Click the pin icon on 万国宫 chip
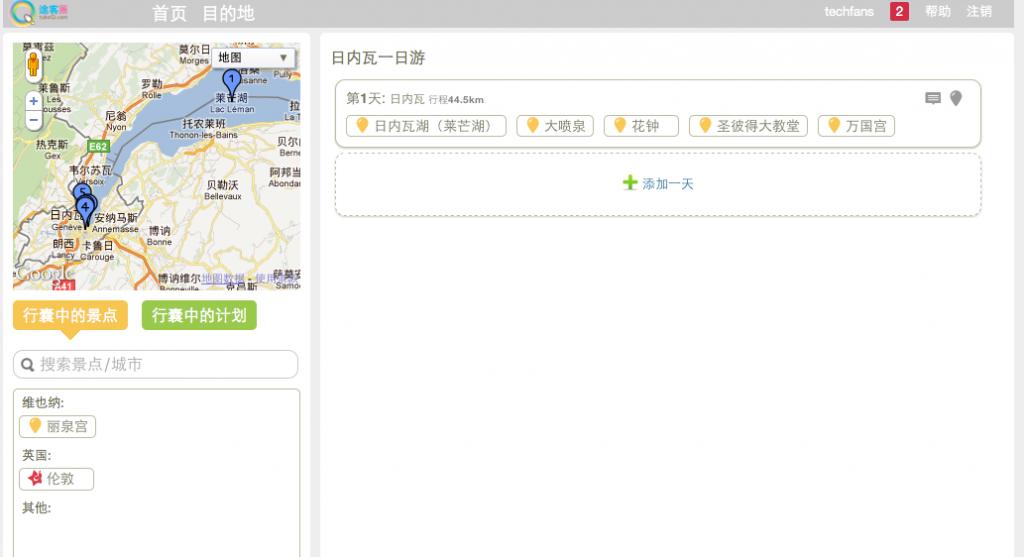 click(x=834, y=125)
